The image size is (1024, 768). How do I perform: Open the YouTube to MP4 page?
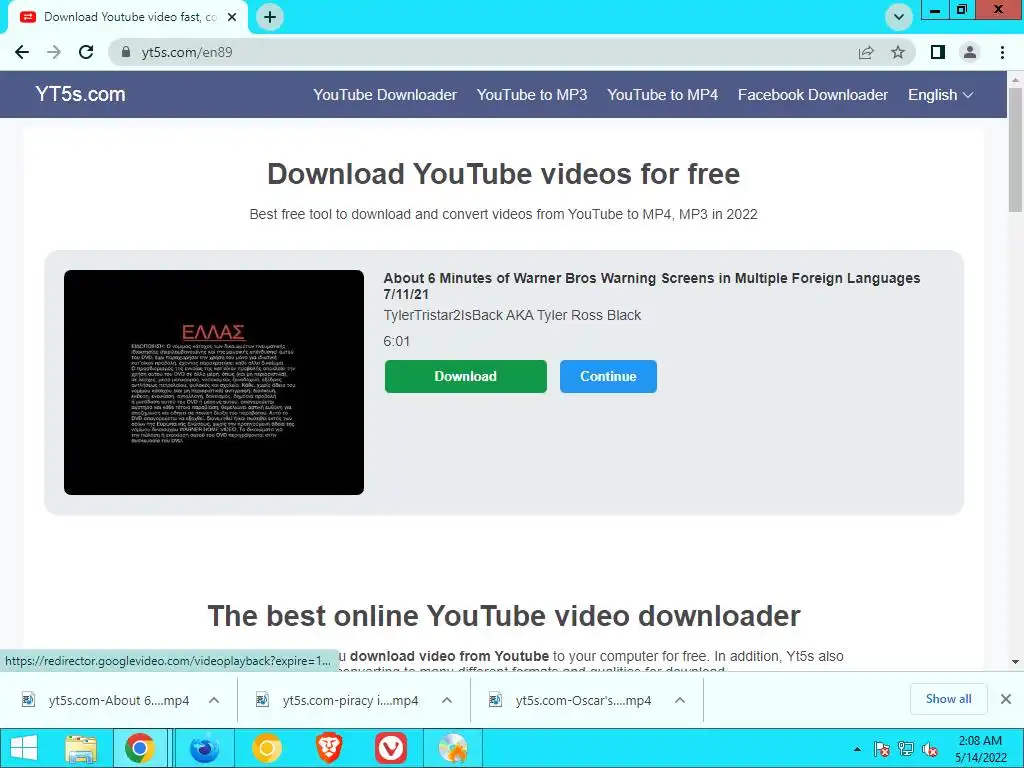point(662,95)
